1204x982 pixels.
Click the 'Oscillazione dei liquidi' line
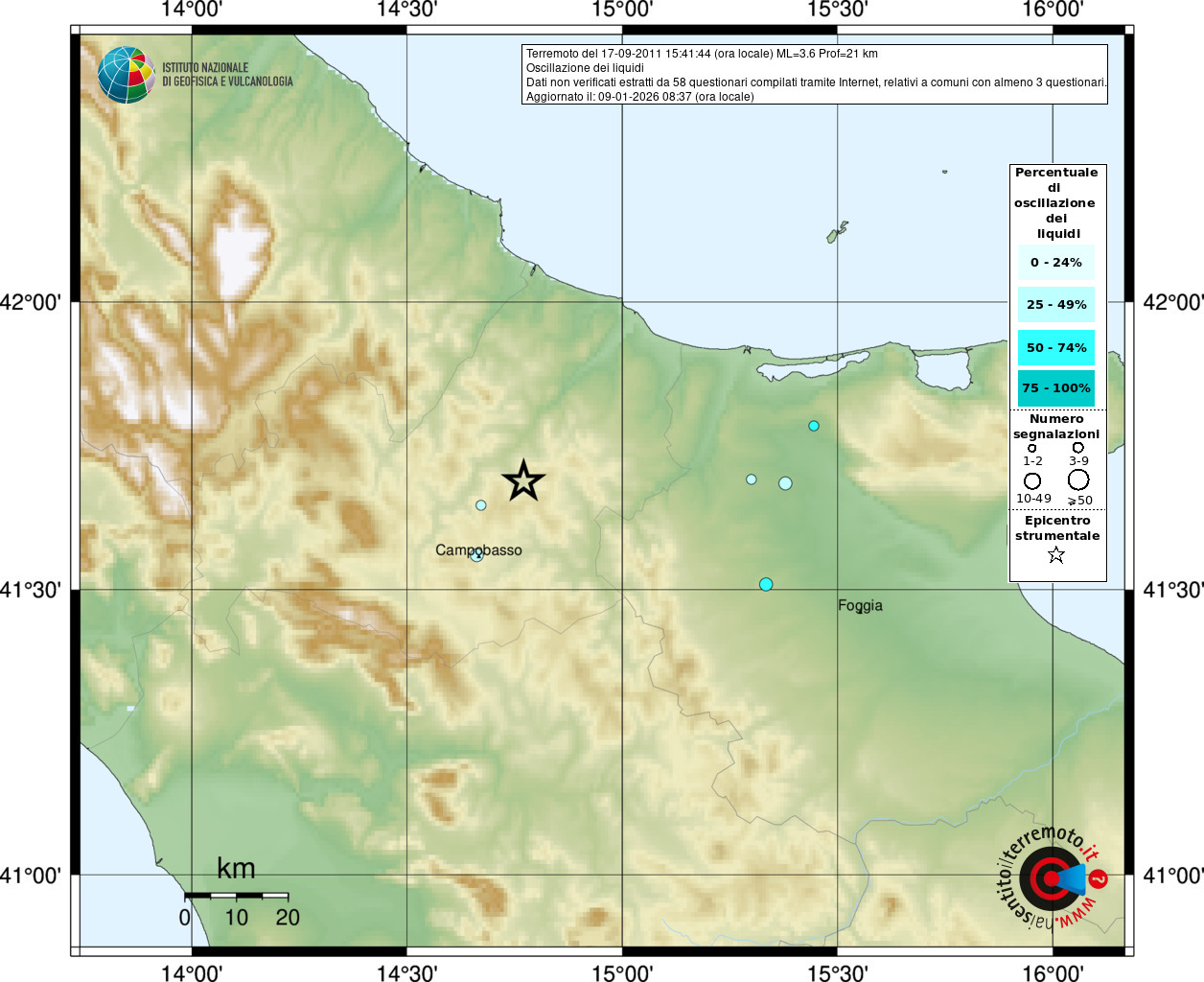(x=585, y=68)
